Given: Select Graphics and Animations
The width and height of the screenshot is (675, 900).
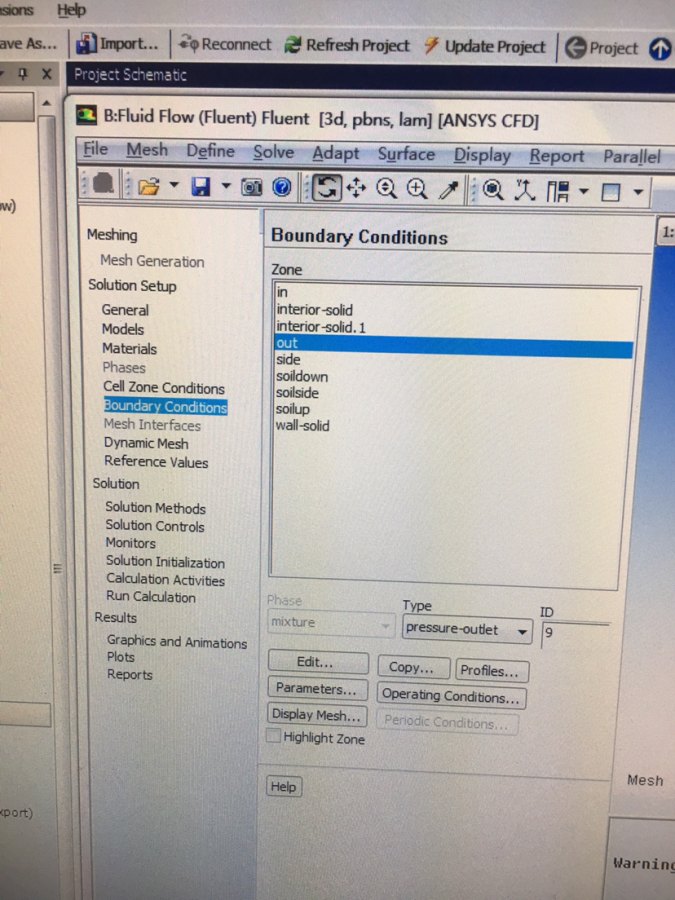Looking at the screenshot, I should pos(177,642).
